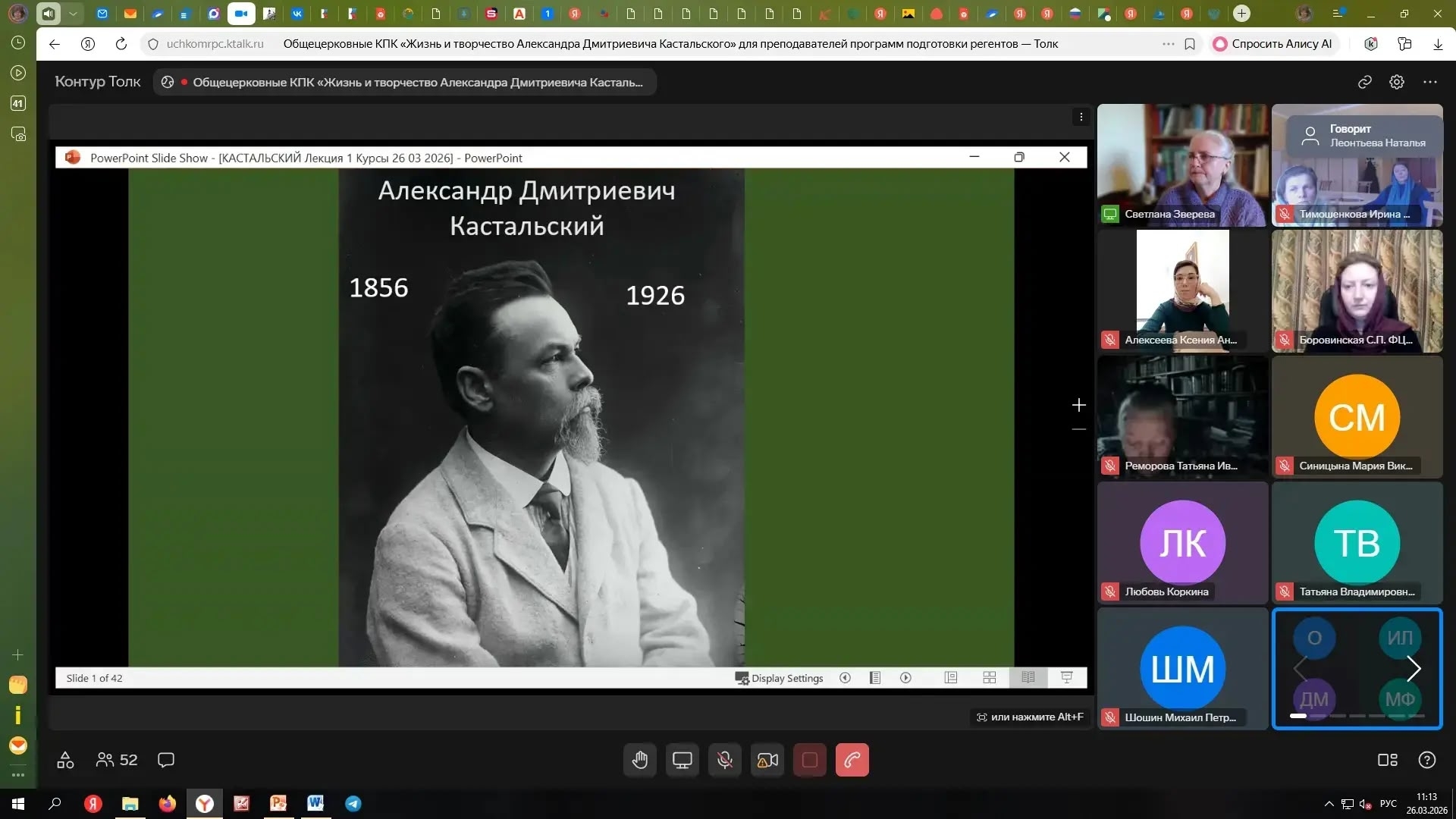Click fullscreen hint Alt+F button
This screenshot has height=819, width=1456.
1030,717
